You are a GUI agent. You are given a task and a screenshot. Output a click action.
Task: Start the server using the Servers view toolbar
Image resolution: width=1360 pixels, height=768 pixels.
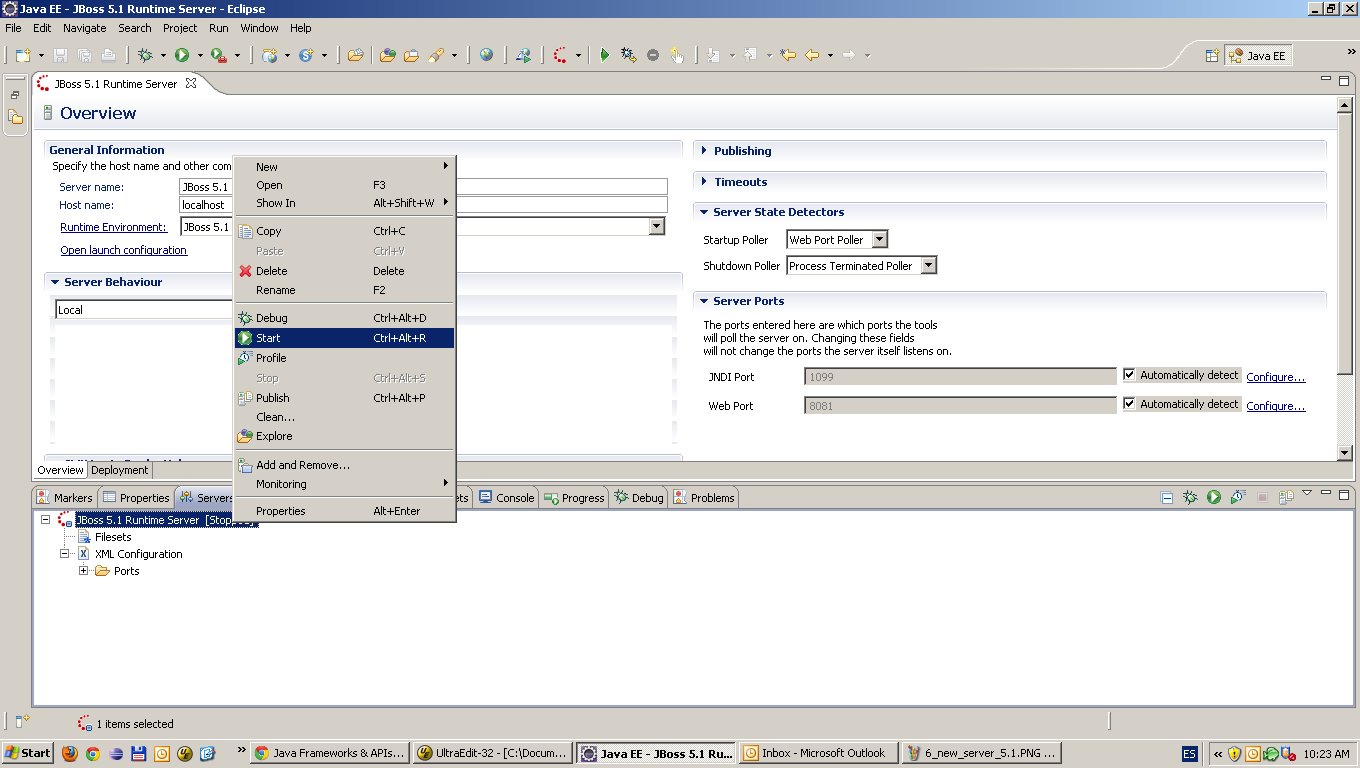1214,497
